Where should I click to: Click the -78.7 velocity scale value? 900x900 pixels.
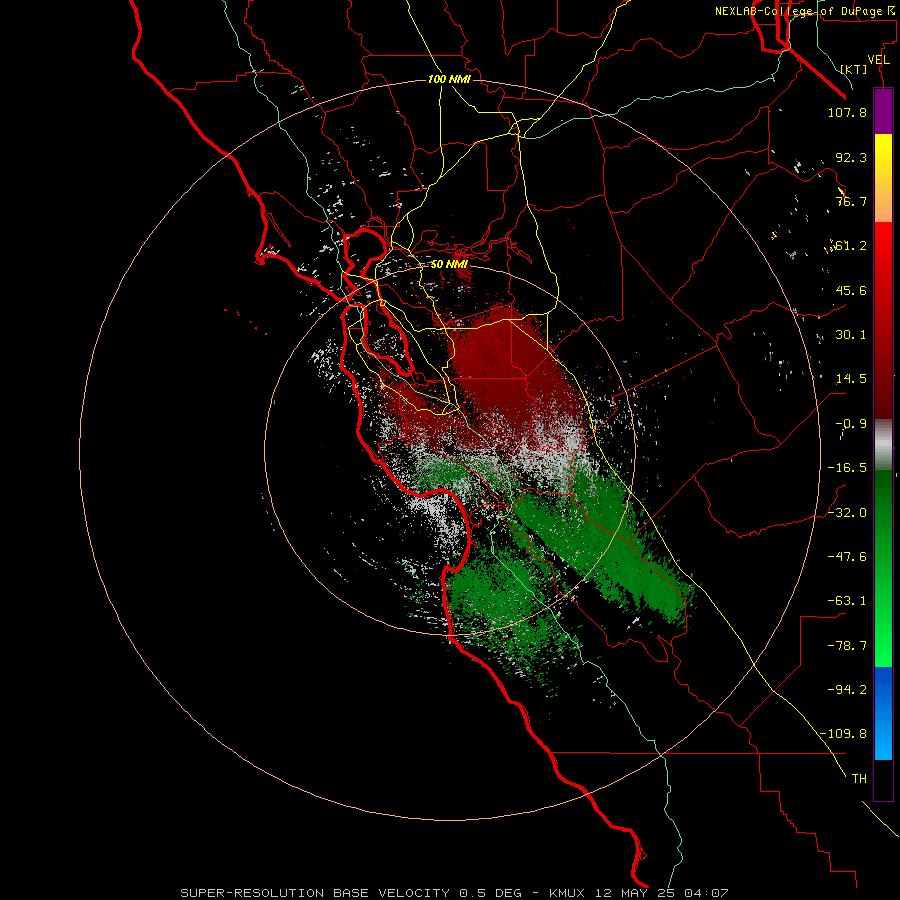coord(847,646)
